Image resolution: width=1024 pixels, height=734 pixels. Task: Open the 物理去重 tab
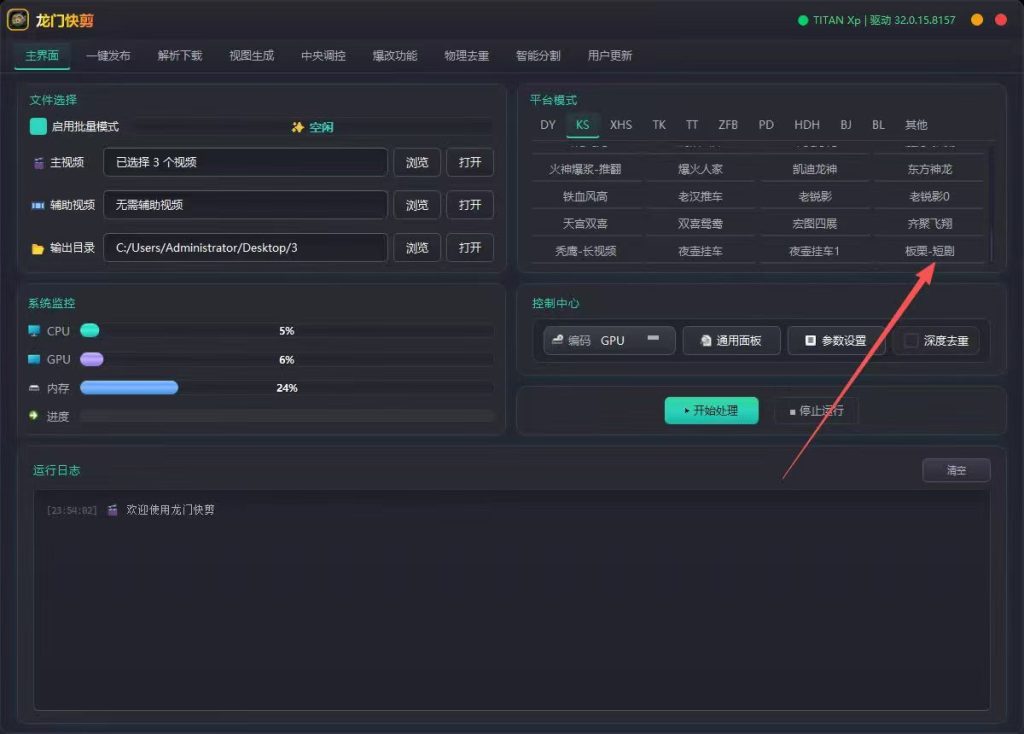pos(466,56)
